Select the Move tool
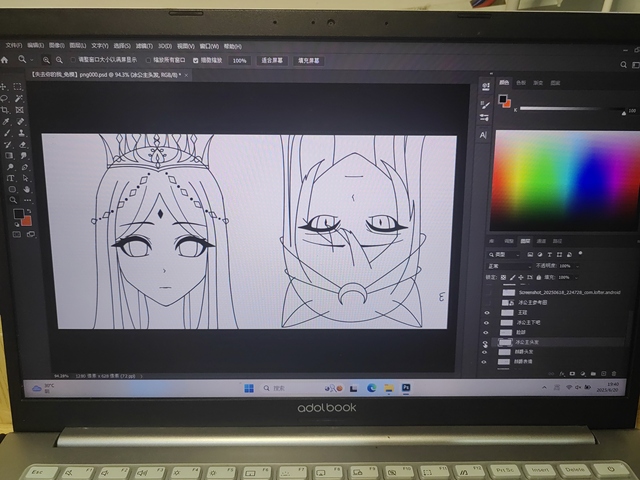The height and width of the screenshot is (480, 640). [6, 87]
